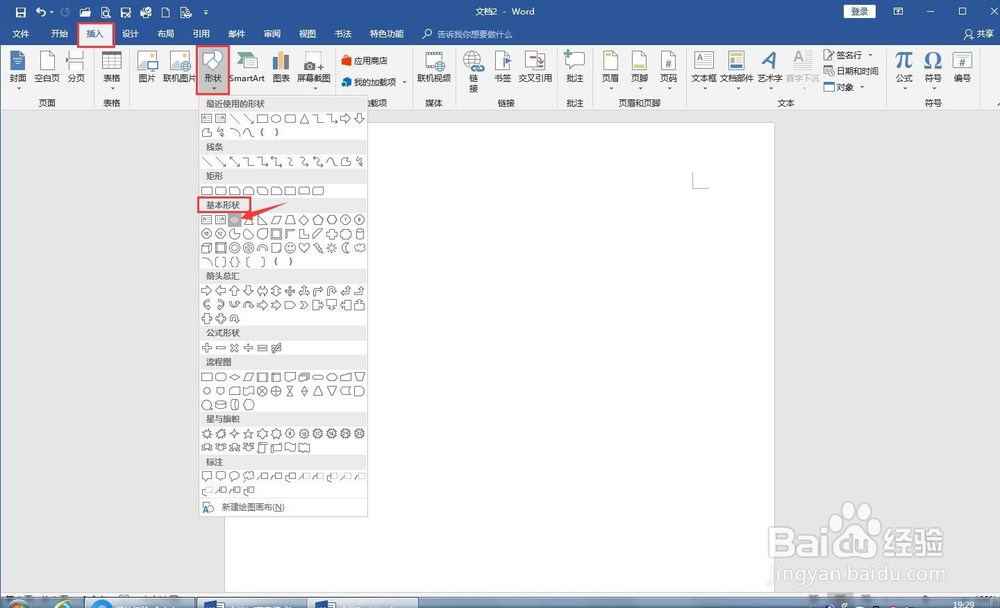
Task: Choose the Can cylinder basic shape
Action: 360,234
